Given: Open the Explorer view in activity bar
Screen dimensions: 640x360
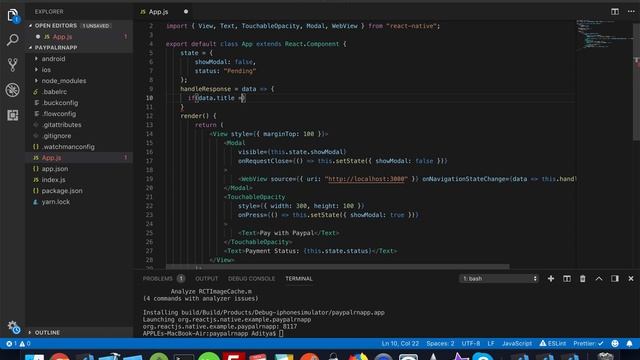Looking at the screenshot, I should (x=13, y=16).
